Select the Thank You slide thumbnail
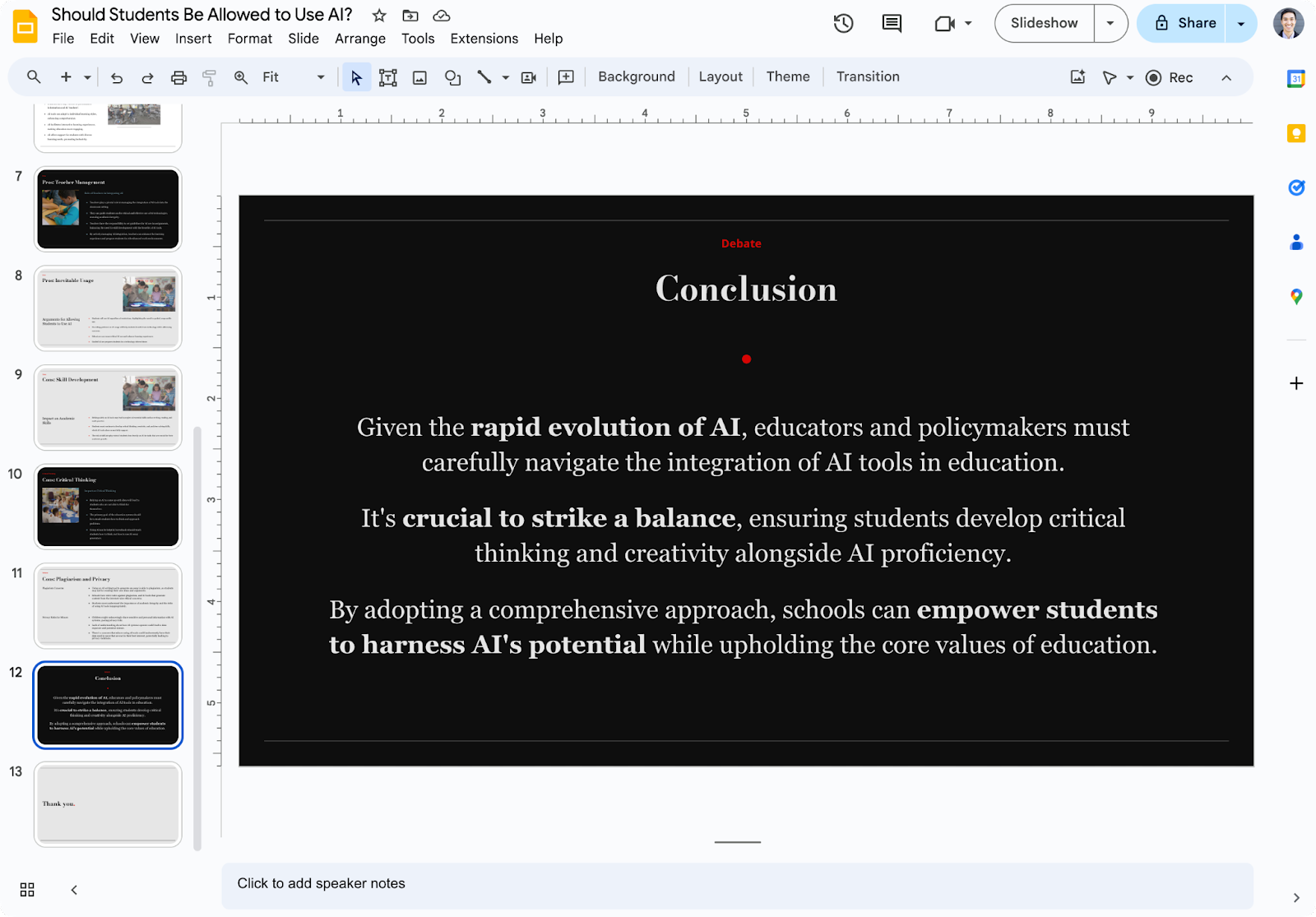Viewport: 1316px width, 917px height. [108, 804]
